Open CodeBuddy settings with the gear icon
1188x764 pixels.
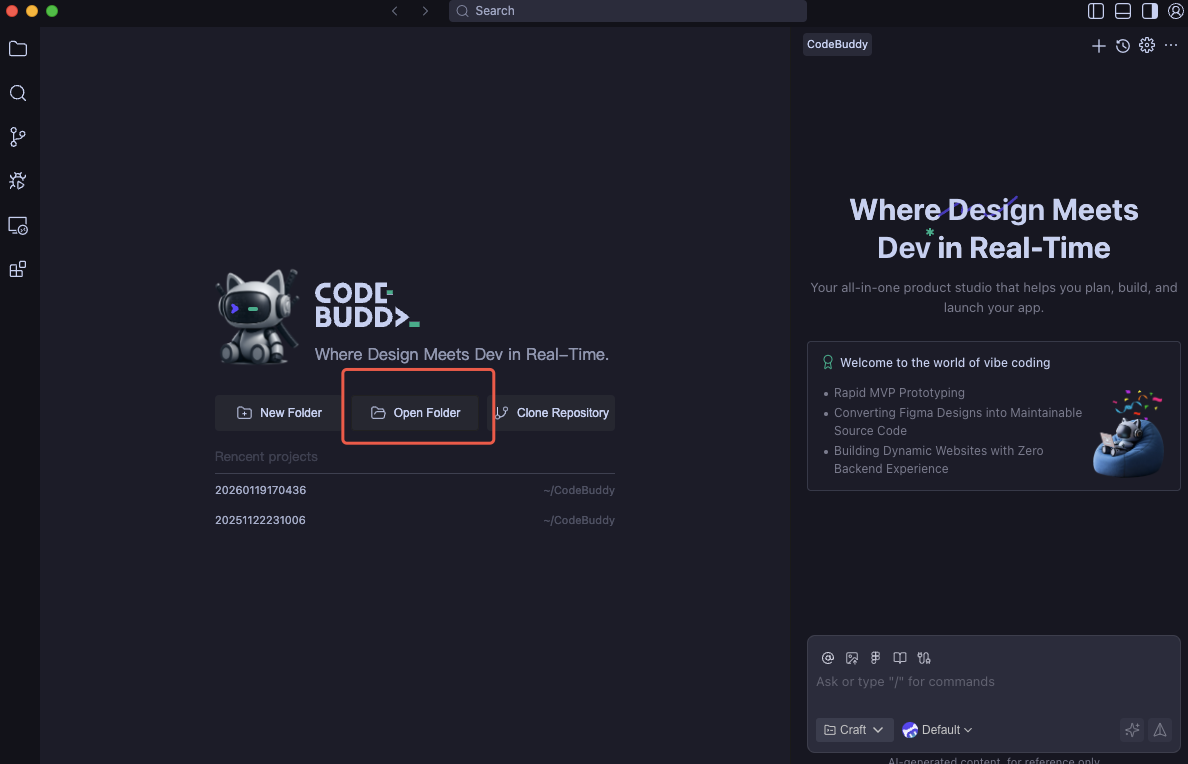click(x=1146, y=45)
